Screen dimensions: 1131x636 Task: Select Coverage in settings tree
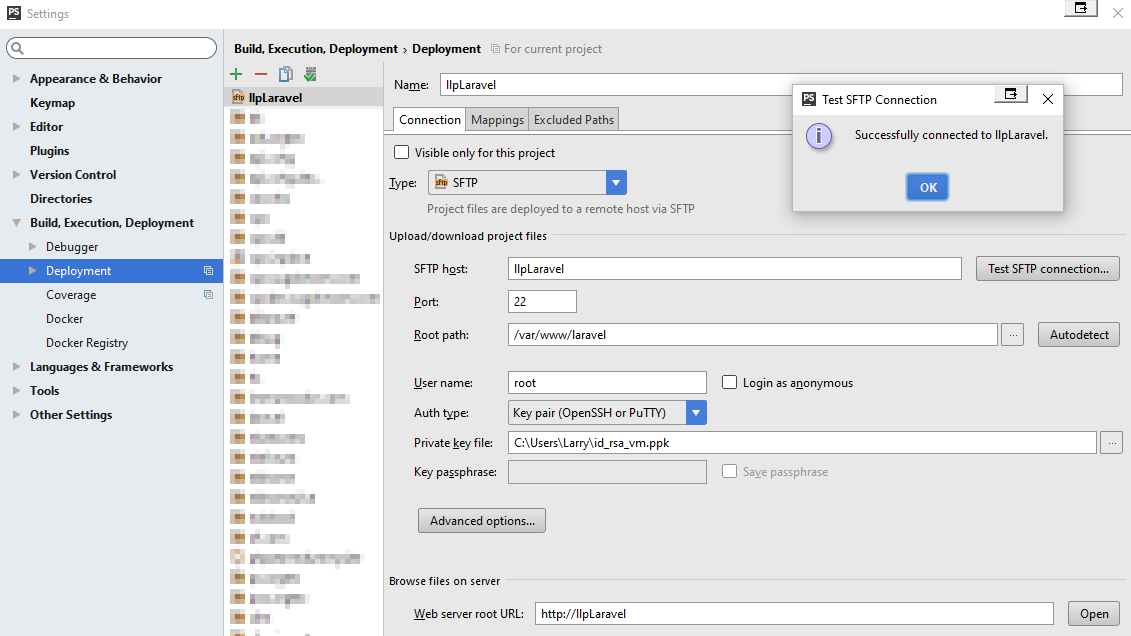(71, 295)
